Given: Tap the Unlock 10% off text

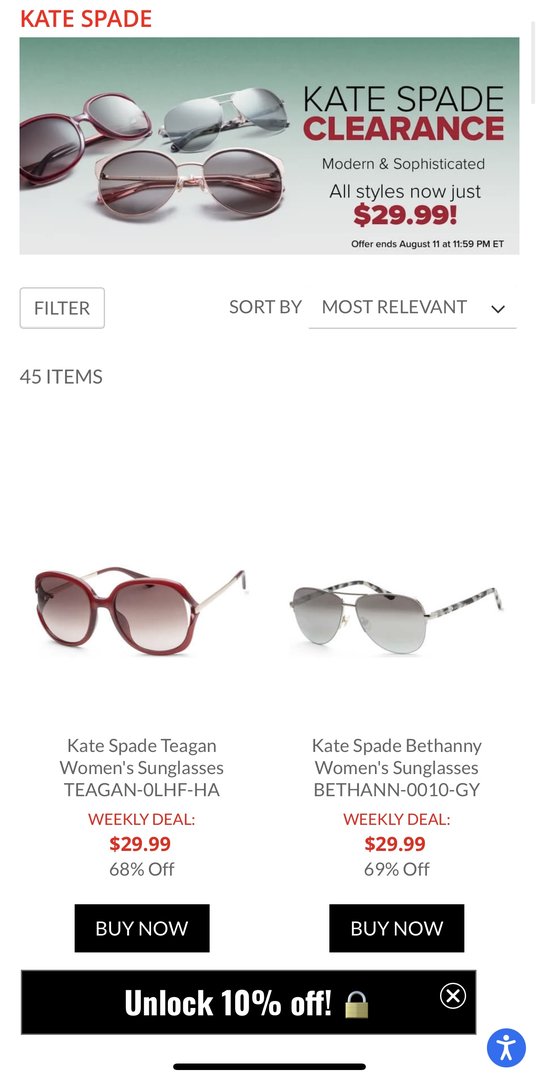Looking at the screenshot, I should tap(227, 1003).
